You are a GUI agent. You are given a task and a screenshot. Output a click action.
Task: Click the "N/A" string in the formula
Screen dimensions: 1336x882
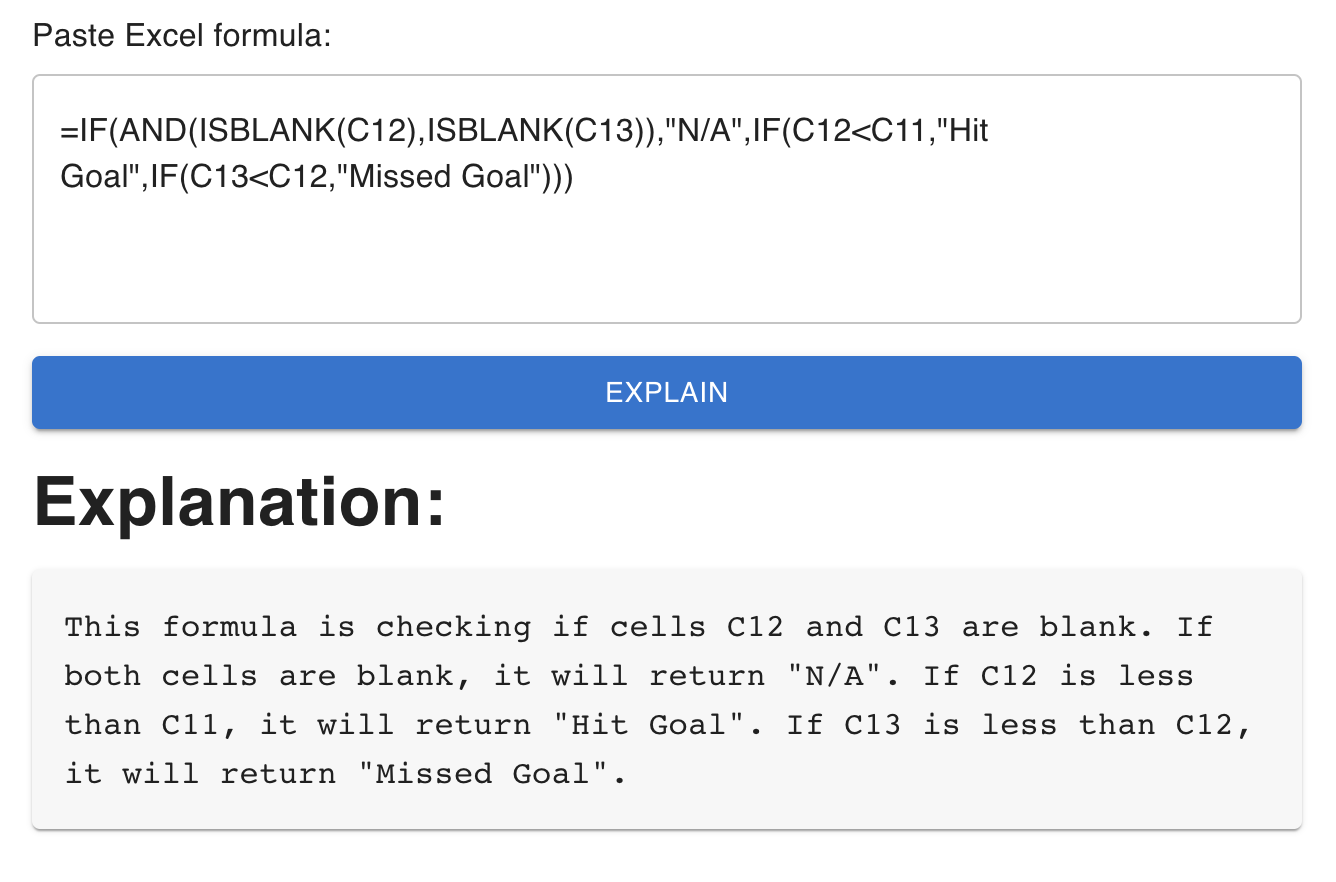pyautogui.click(x=704, y=131)
